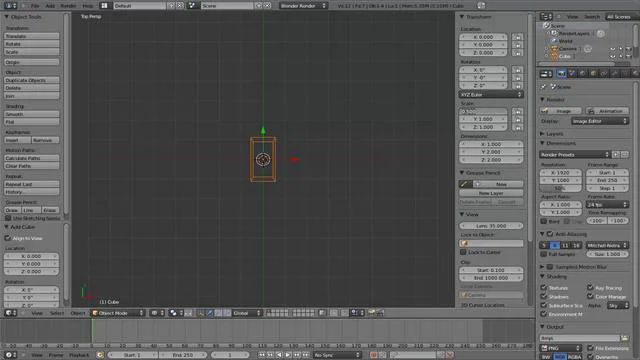
Task: Open the XYZ Euler rotation mode dropdown
Action: pyautogui.click(x=491, y=95)
